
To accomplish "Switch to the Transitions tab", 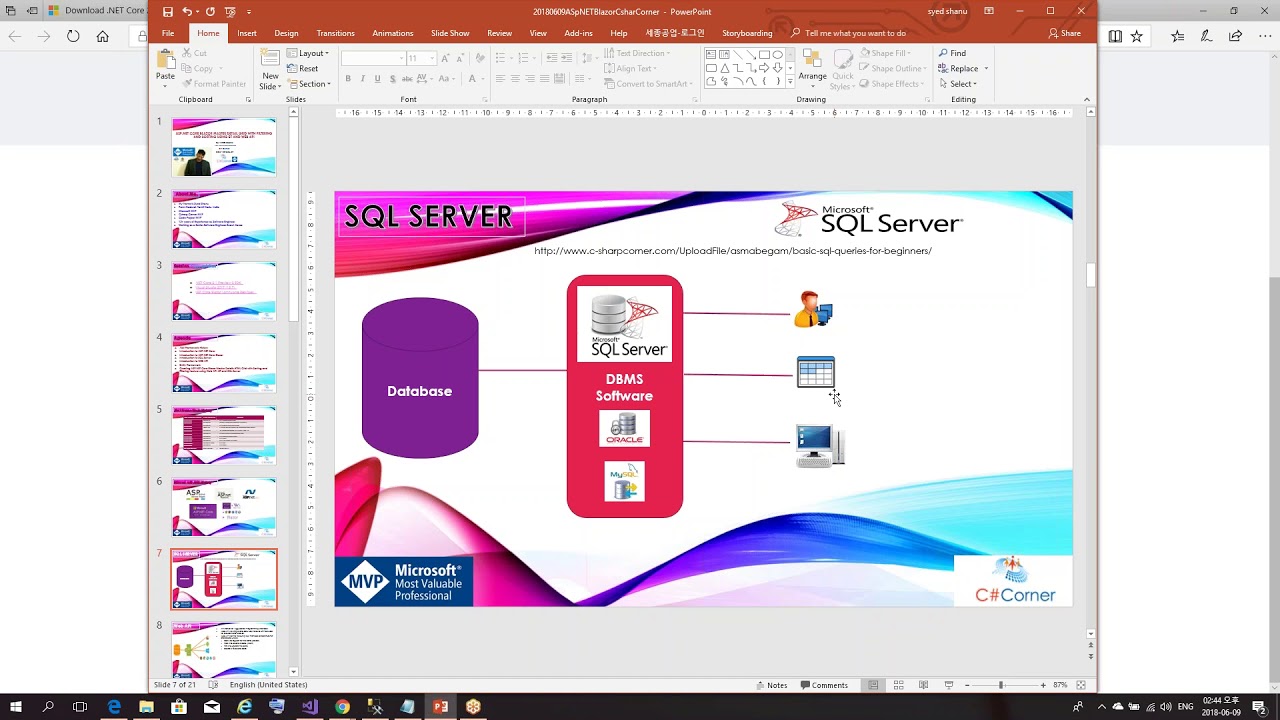I will click(335, 33).
